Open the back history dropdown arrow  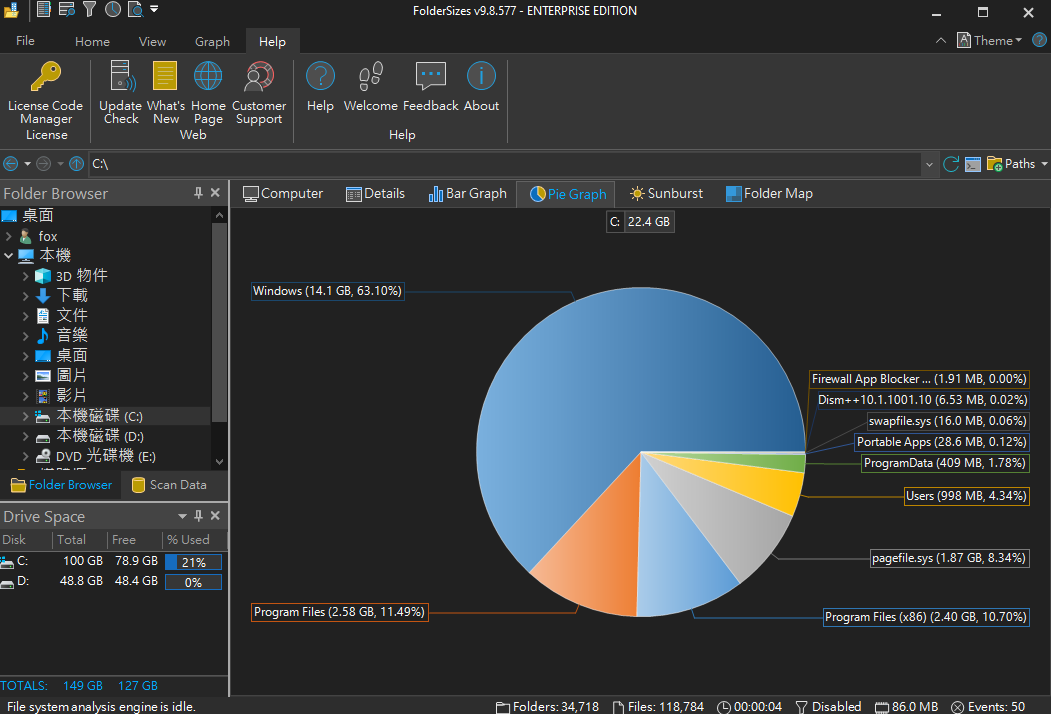point(27,164)
